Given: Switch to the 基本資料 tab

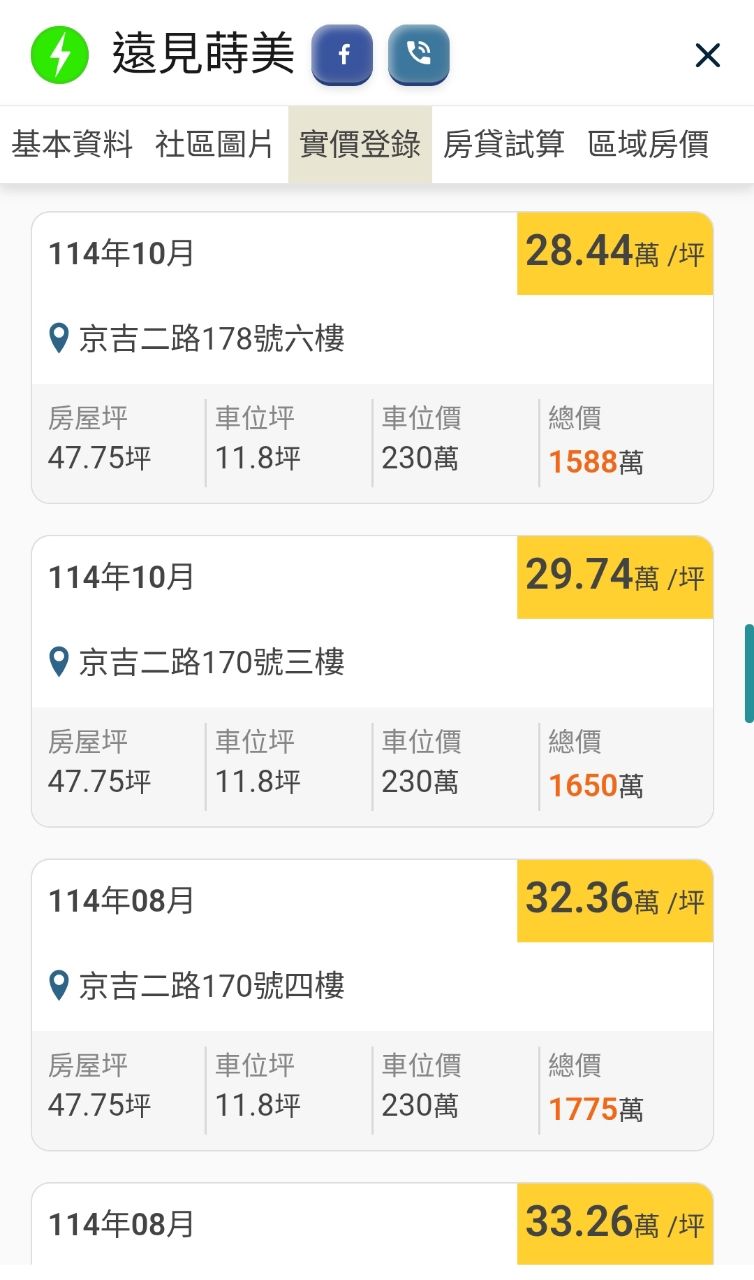Looking at the screenshot, I should (x=72, y=144).
